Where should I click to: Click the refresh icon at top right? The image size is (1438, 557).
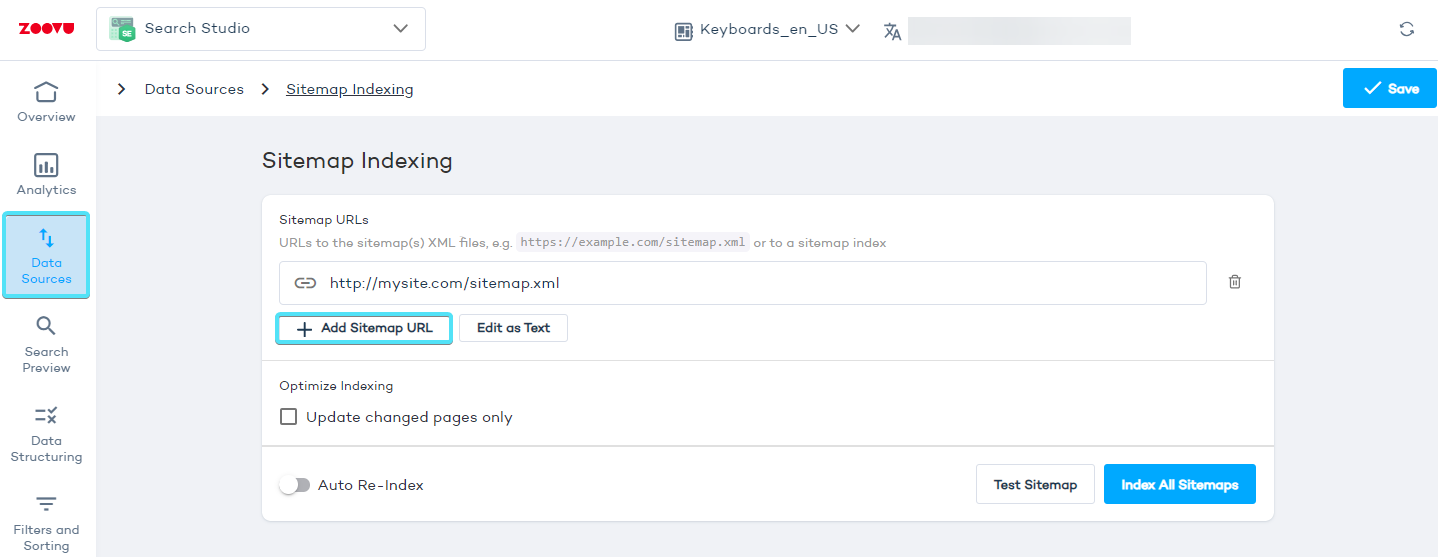click(1406, 29)
